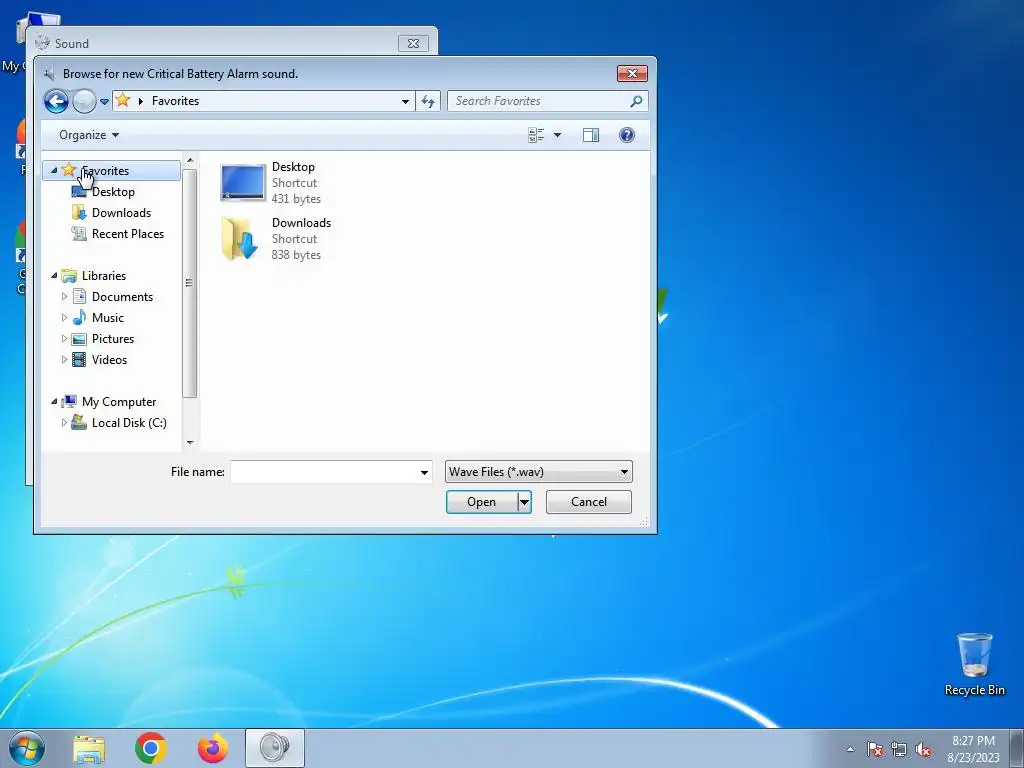Select Pictures library
The width and height of the screenshot is (1024, 768).
tap(112, 339)
